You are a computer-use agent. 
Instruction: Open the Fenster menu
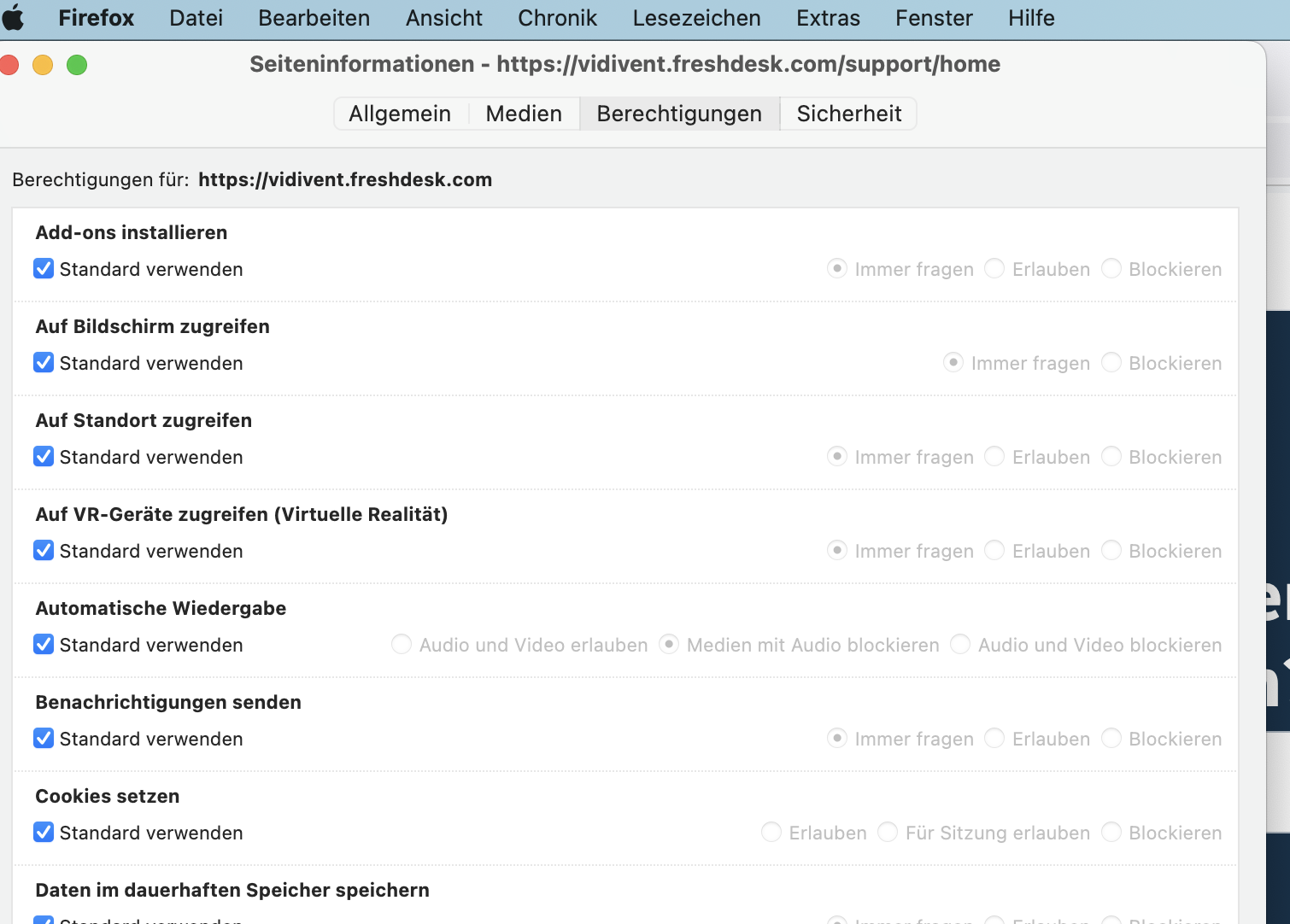click(x=934, y=18)
